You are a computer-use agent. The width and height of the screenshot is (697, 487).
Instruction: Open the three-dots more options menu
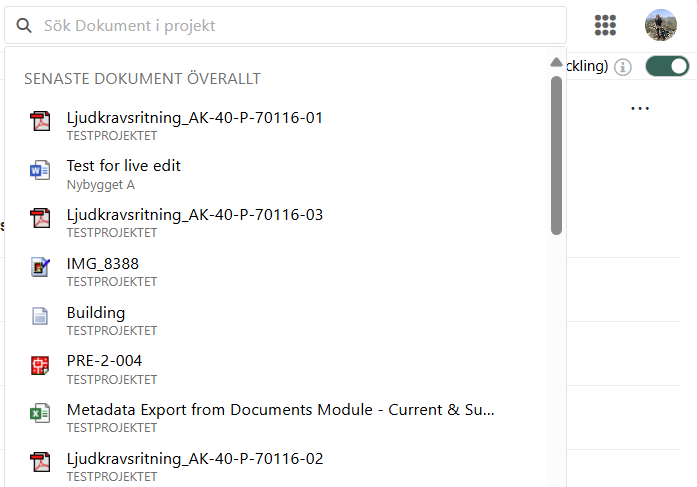click(640, 108)
